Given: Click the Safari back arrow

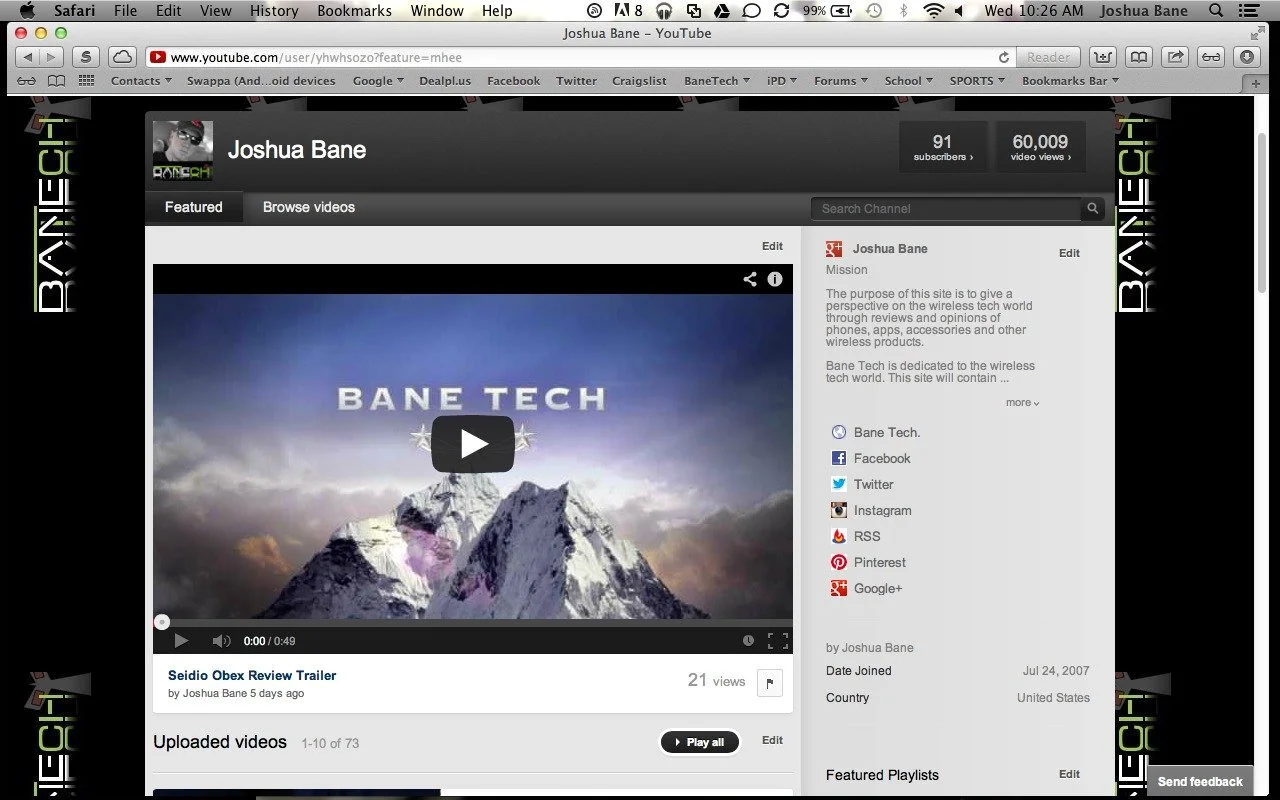Looking at the screenshot, I should click(28, 57).
